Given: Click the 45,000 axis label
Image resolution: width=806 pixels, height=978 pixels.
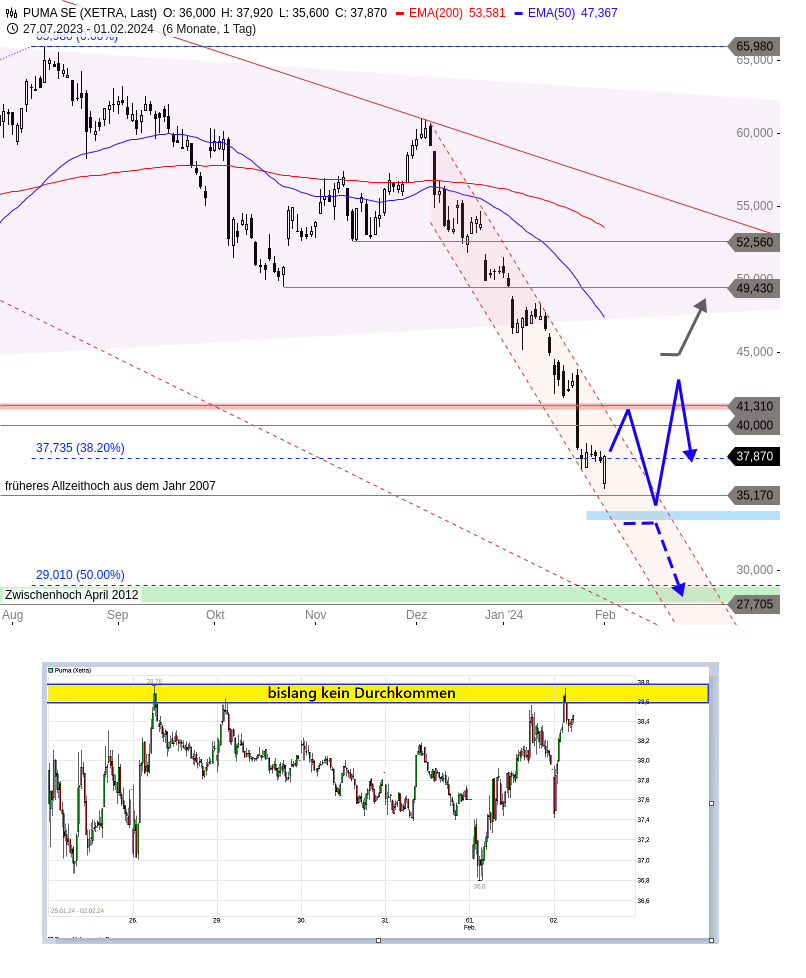Looking at the screenshot, I should pyautogui.click(x=754, y=352).
